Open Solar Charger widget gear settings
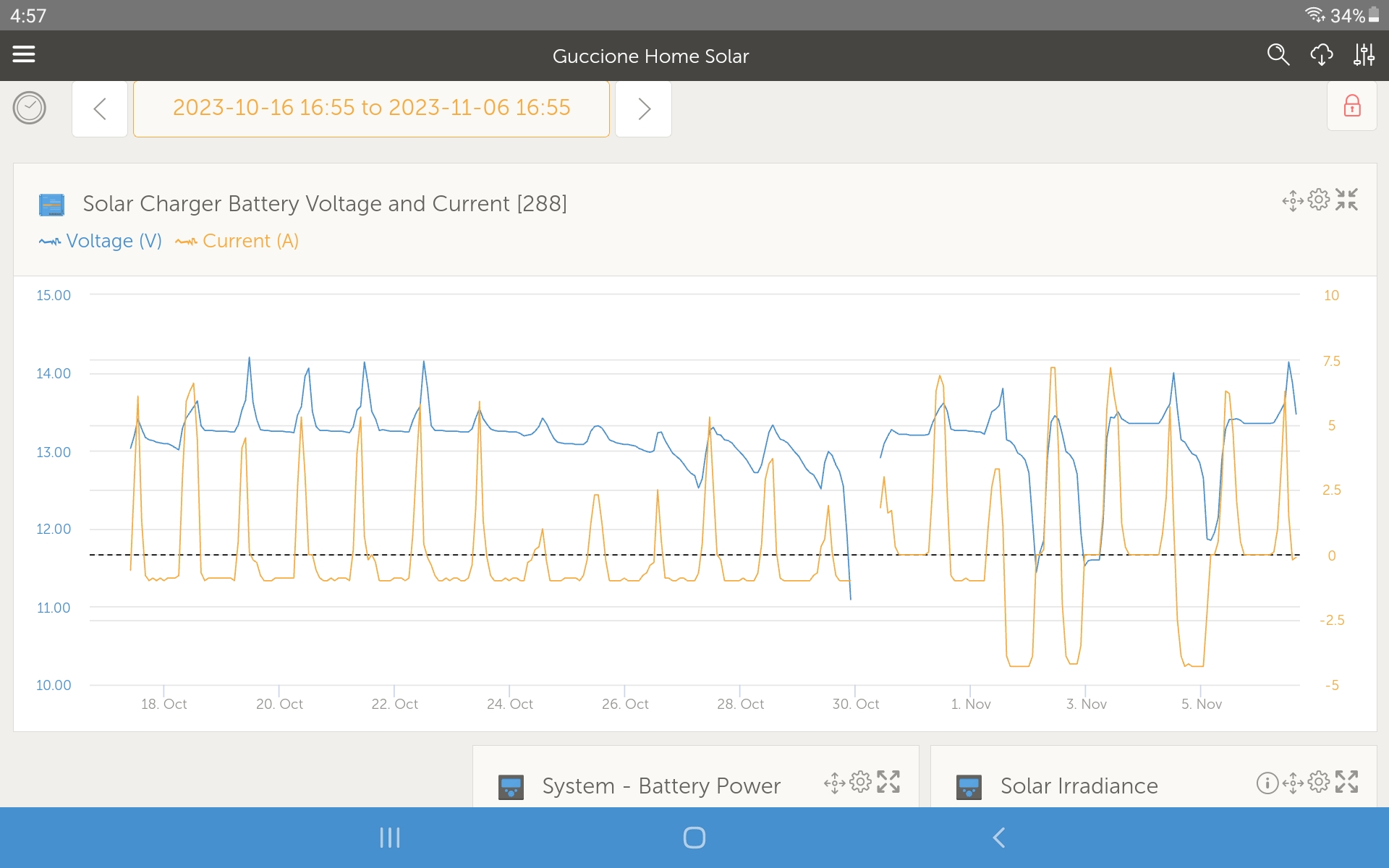Viewport: 1389px width, 868px height. click(x=1319, y=200)
